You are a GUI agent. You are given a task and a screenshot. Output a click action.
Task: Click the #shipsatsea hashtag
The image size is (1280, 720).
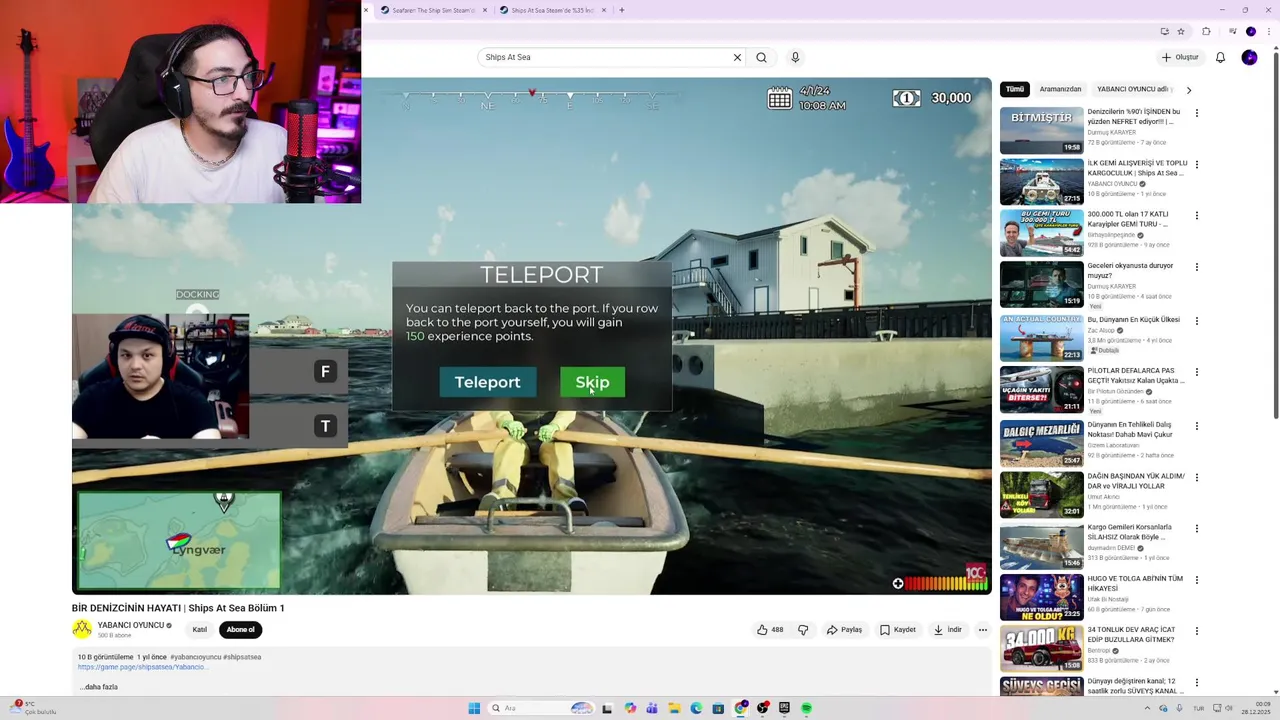coord(242,657)
